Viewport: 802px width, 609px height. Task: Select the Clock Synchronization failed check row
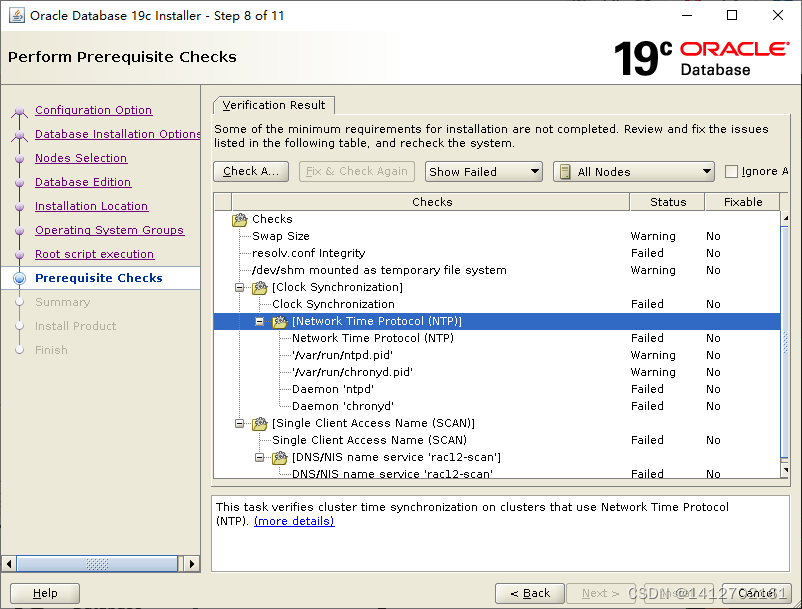[x=497, y=304]
